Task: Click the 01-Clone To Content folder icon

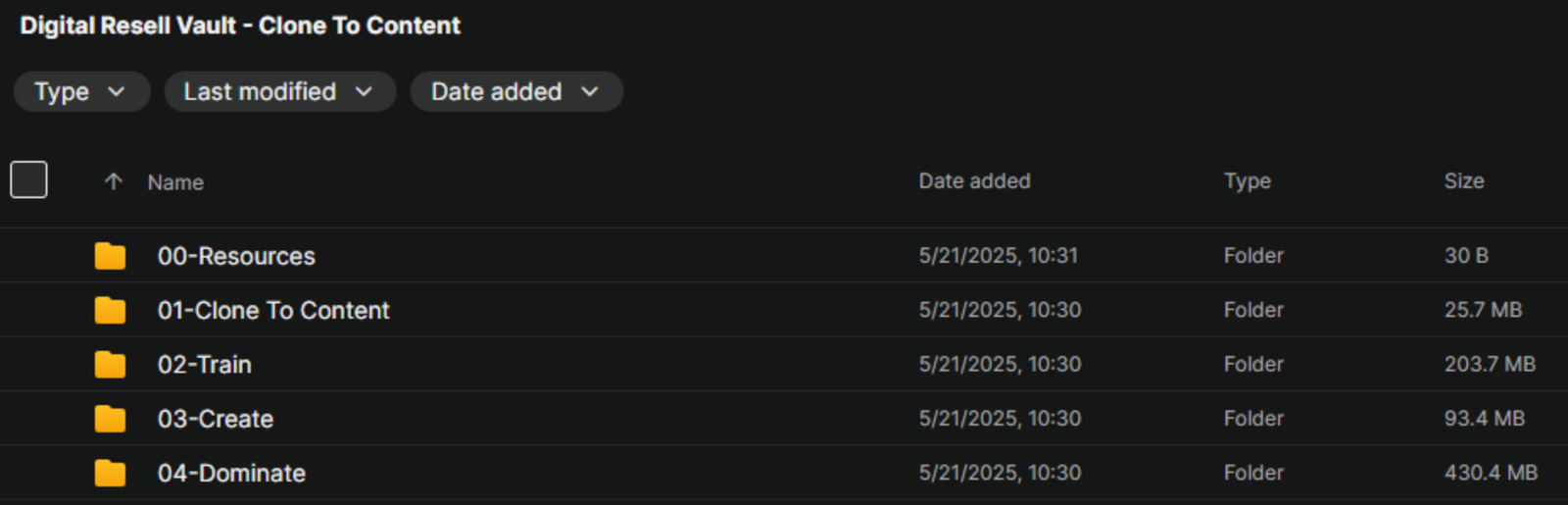Action: pyautogui.click(x=110, y=311)
